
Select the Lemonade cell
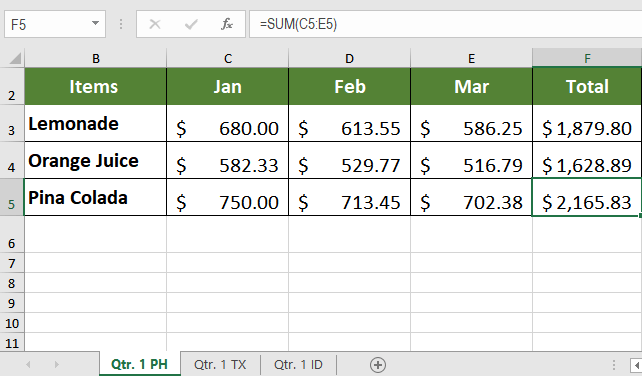click(95, 123)
